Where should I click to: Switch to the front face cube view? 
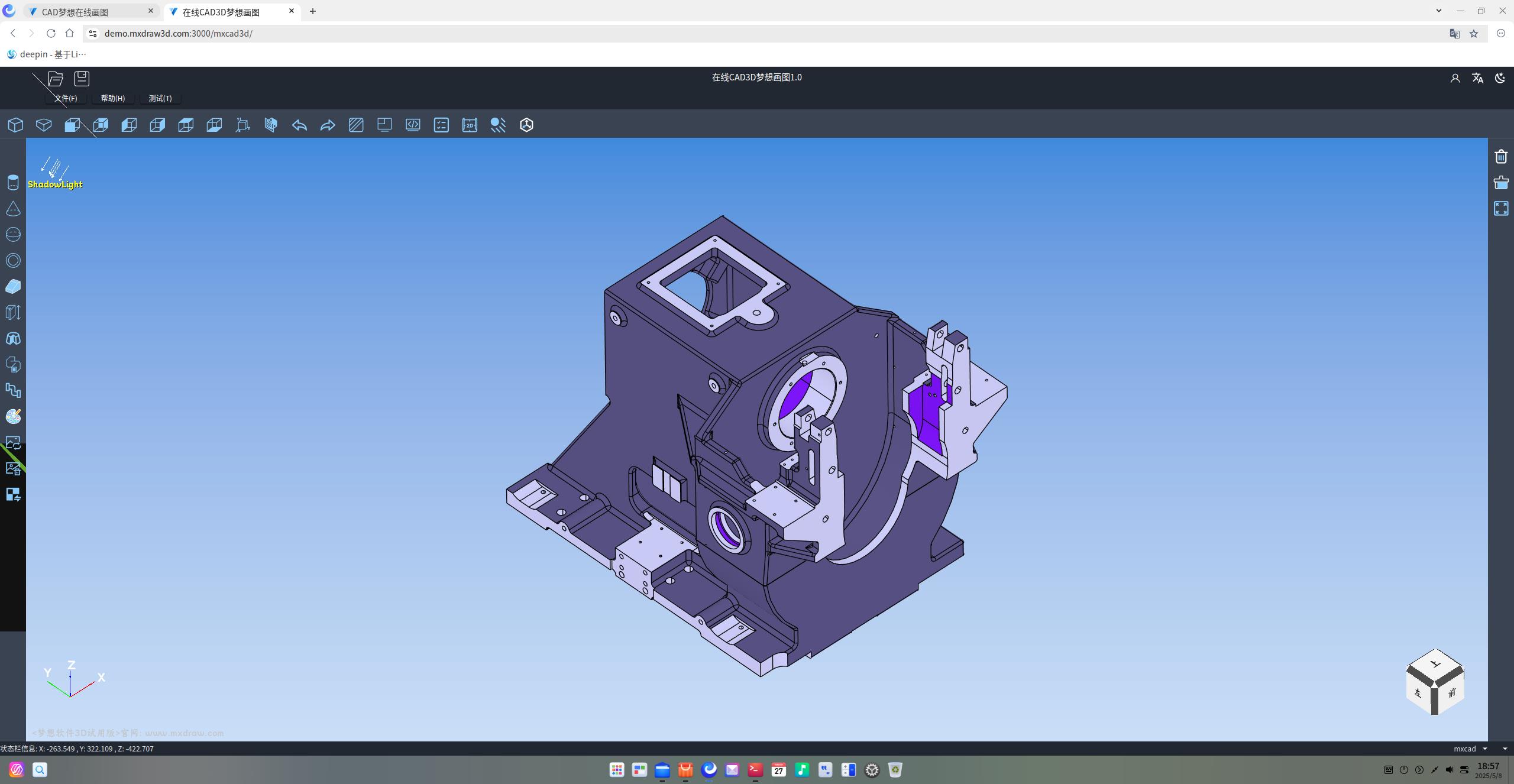72,125
